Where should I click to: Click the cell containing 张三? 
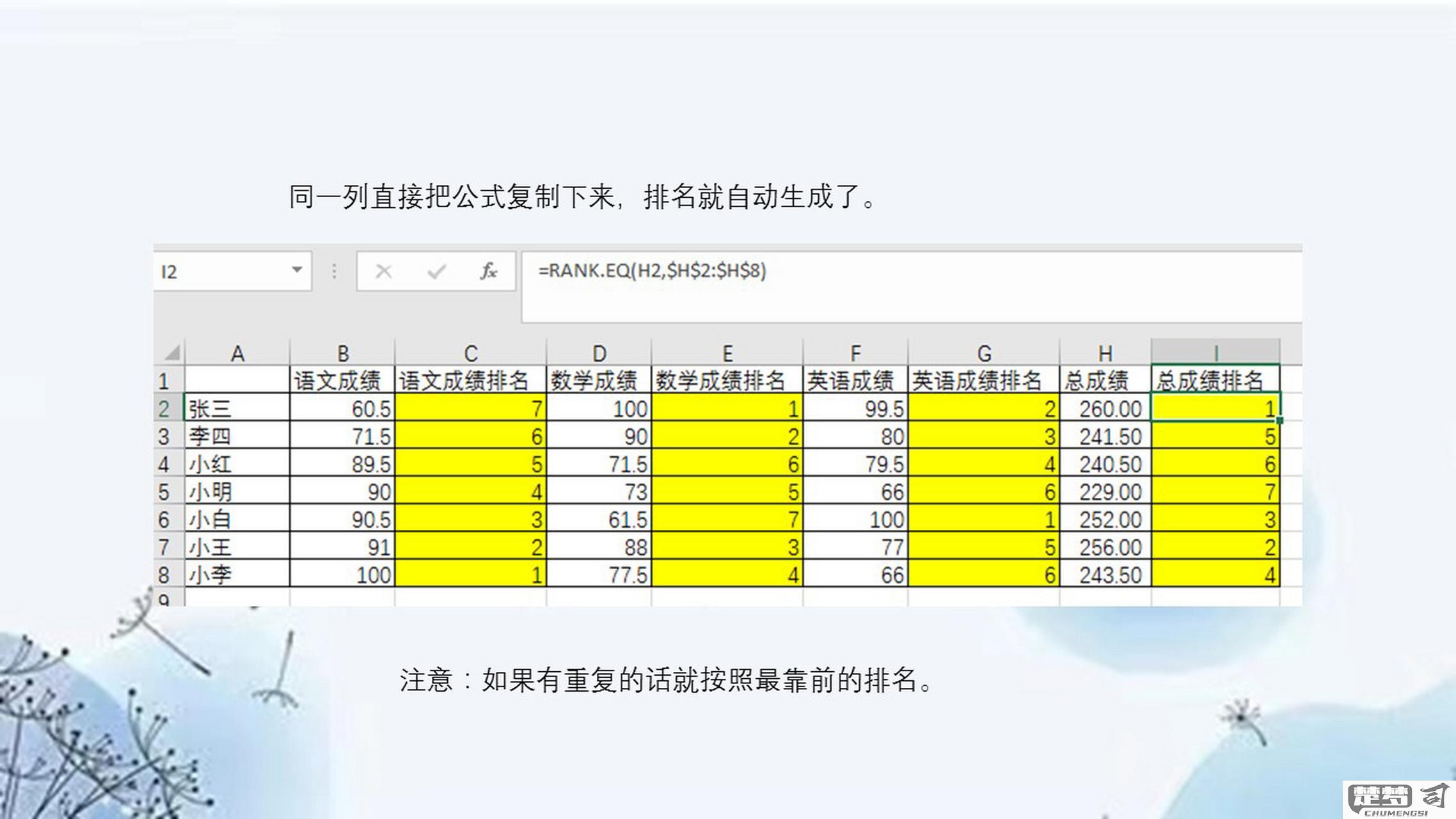pos(237,408)
